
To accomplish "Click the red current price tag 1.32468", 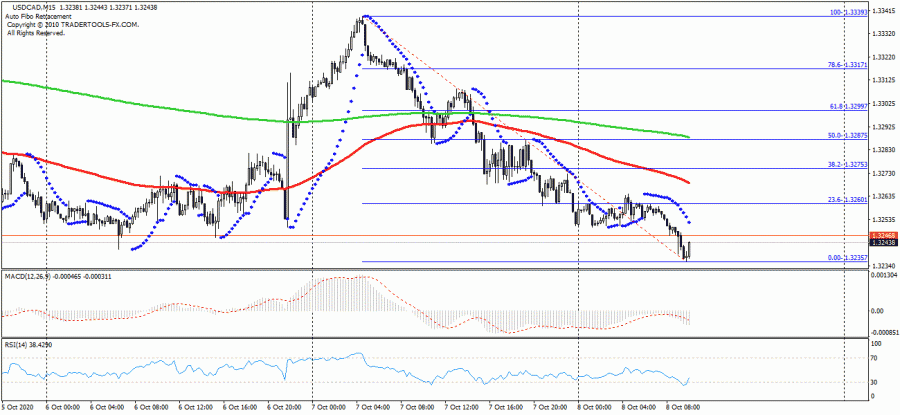I will (883, 235).
